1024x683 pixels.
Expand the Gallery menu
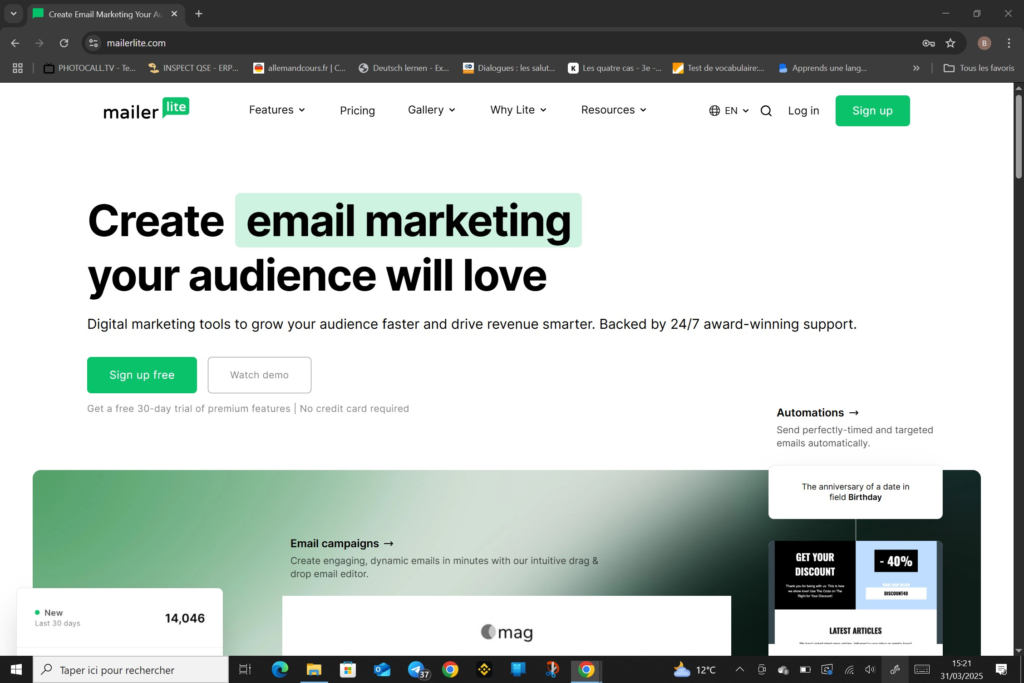tap(432, 110)
